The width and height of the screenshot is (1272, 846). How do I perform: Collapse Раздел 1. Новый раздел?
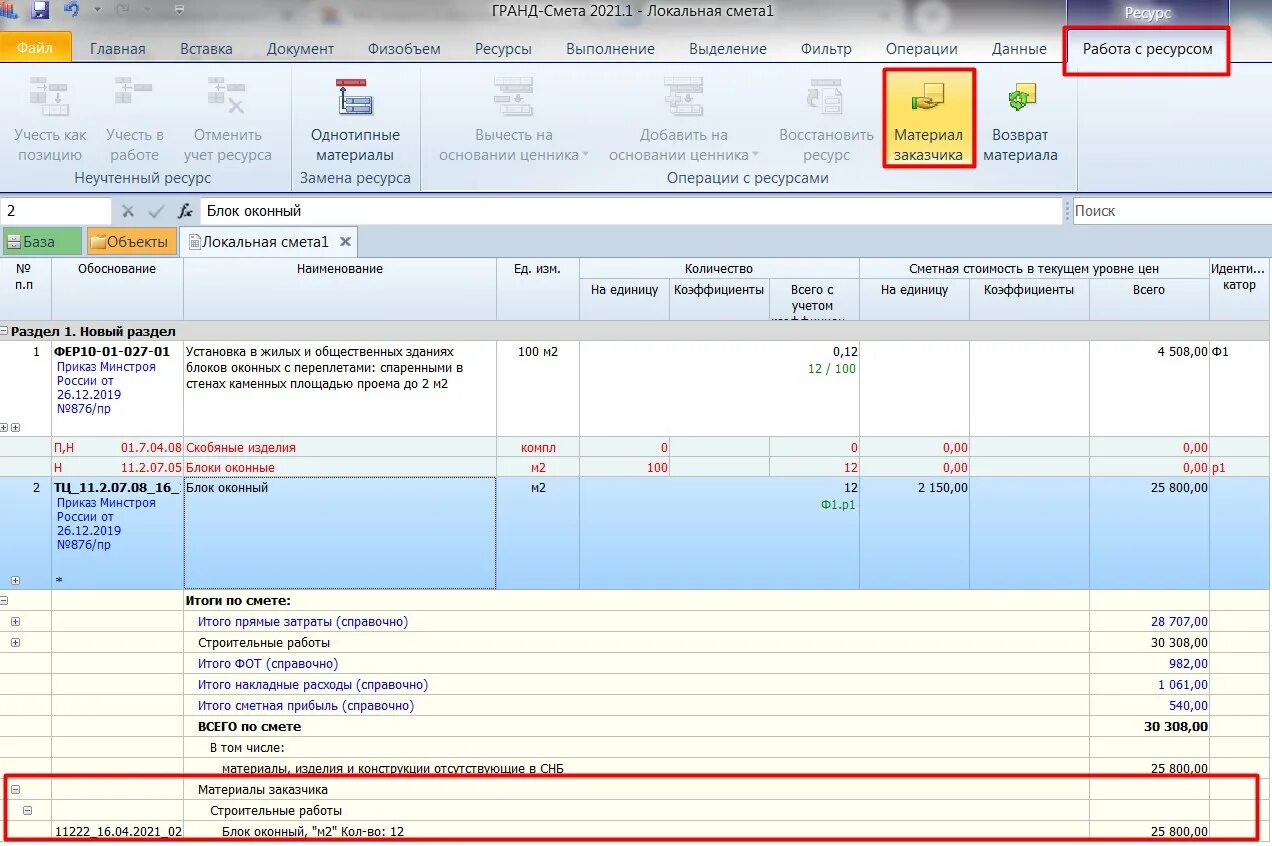coord(5,331)
